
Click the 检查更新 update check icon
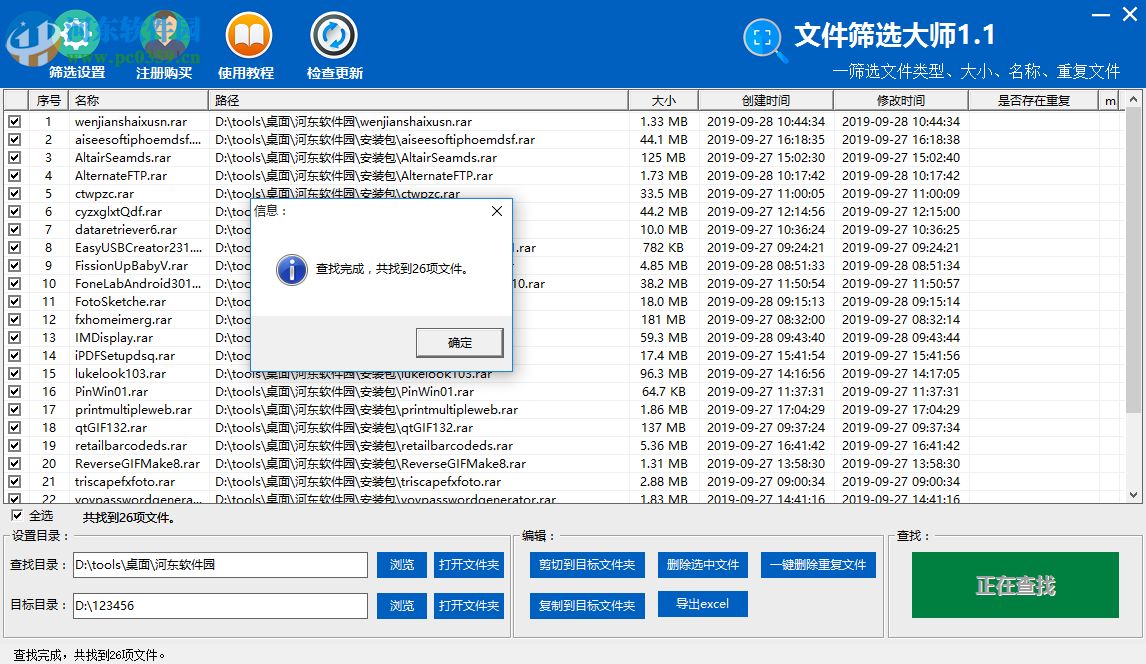pos(333,31)
